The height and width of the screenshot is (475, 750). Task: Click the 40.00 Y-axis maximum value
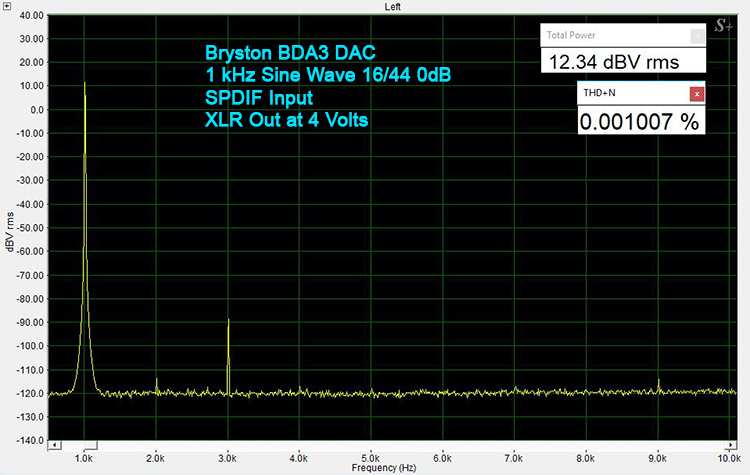(x=30, y=17)
